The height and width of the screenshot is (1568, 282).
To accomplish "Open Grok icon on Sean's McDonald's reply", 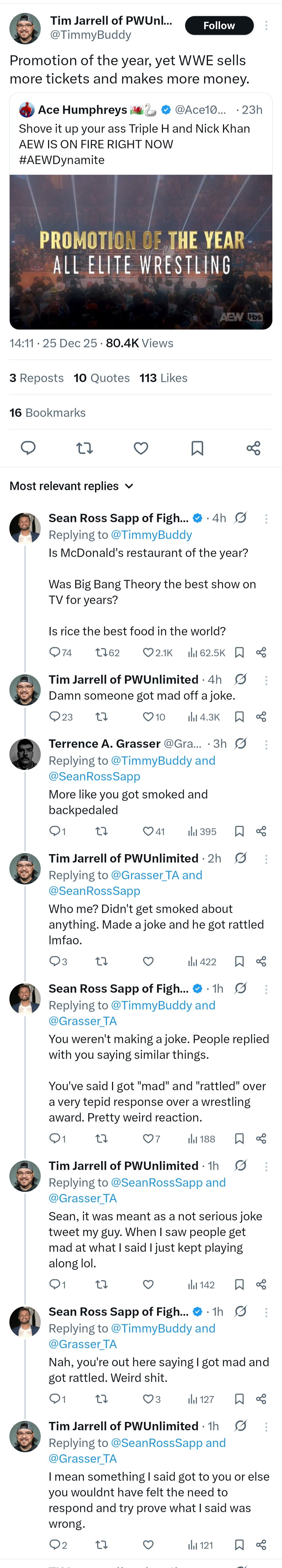I will [241, 518].
